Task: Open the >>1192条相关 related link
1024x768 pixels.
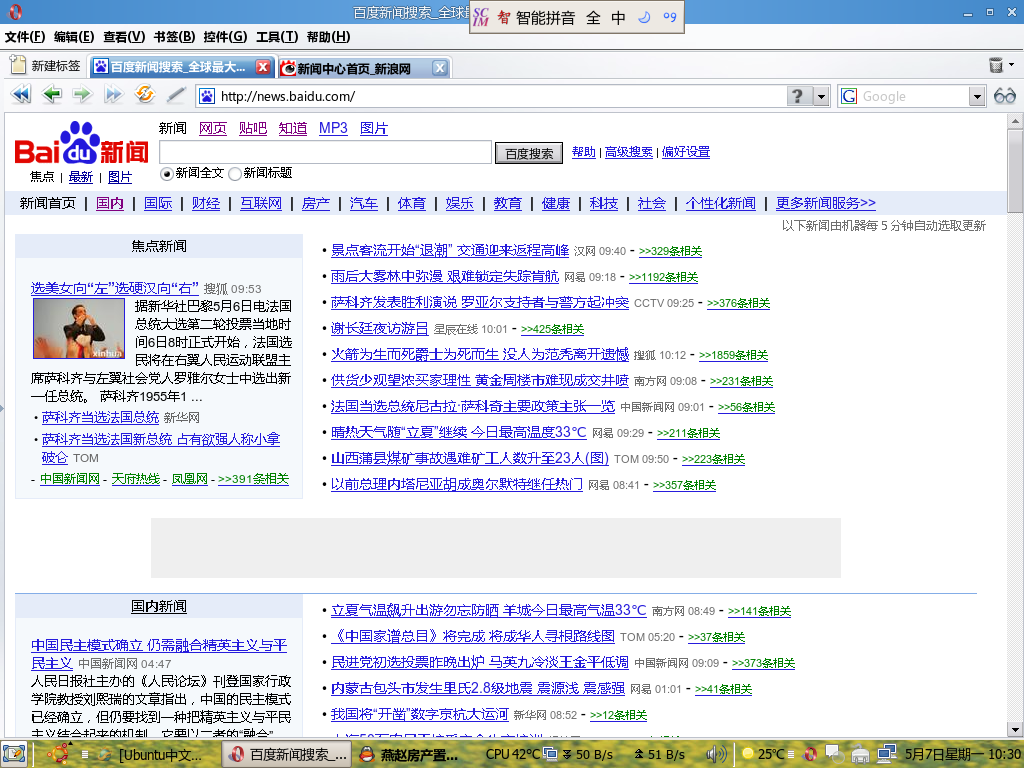Action: (x=664, y=277)
